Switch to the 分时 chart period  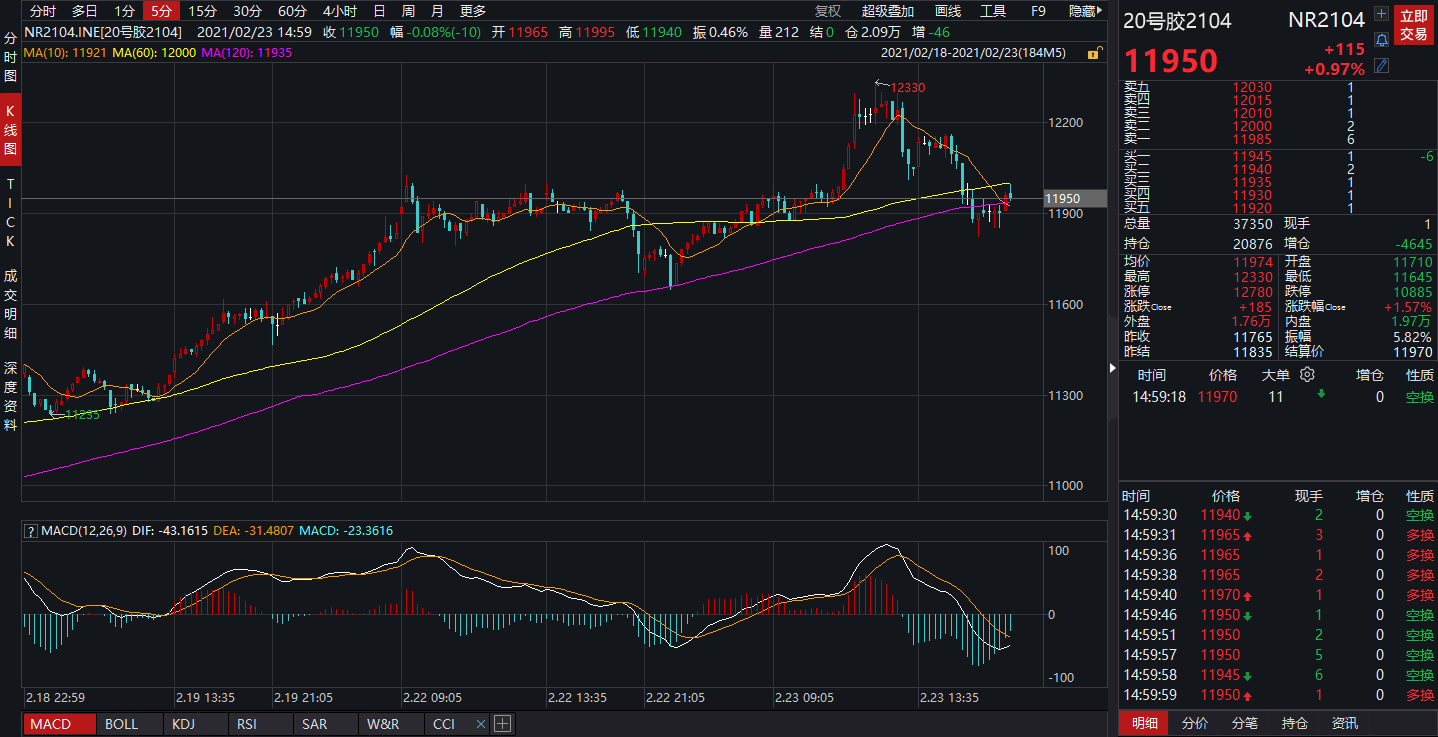42,11
